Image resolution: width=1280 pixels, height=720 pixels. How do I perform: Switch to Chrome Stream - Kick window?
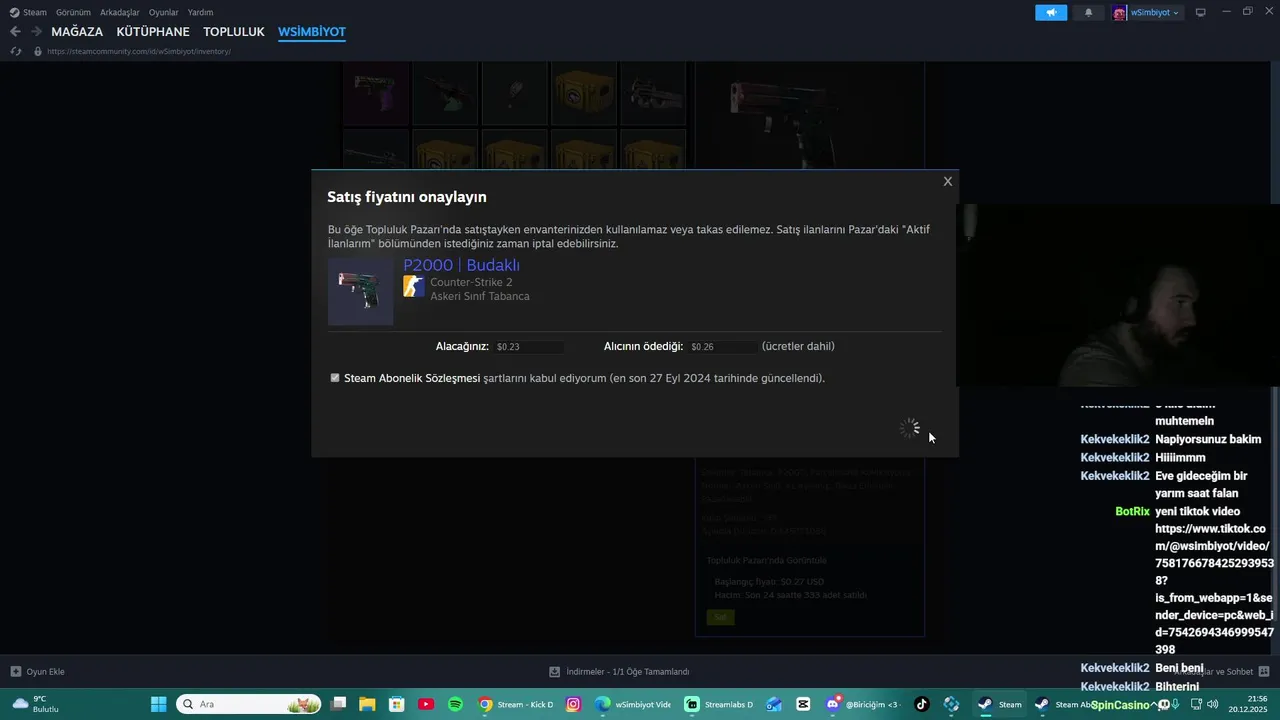516,704
